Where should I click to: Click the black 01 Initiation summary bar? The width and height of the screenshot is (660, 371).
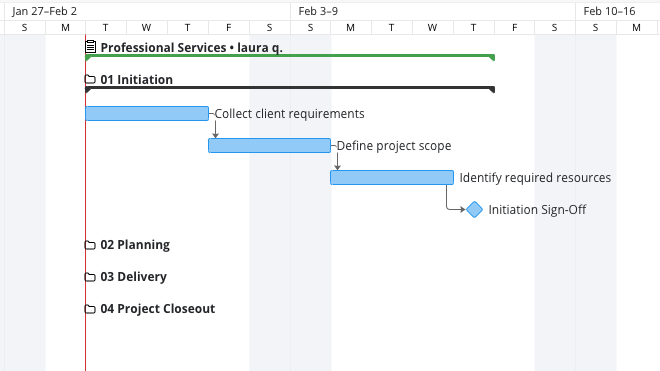(x=290, y=88)
